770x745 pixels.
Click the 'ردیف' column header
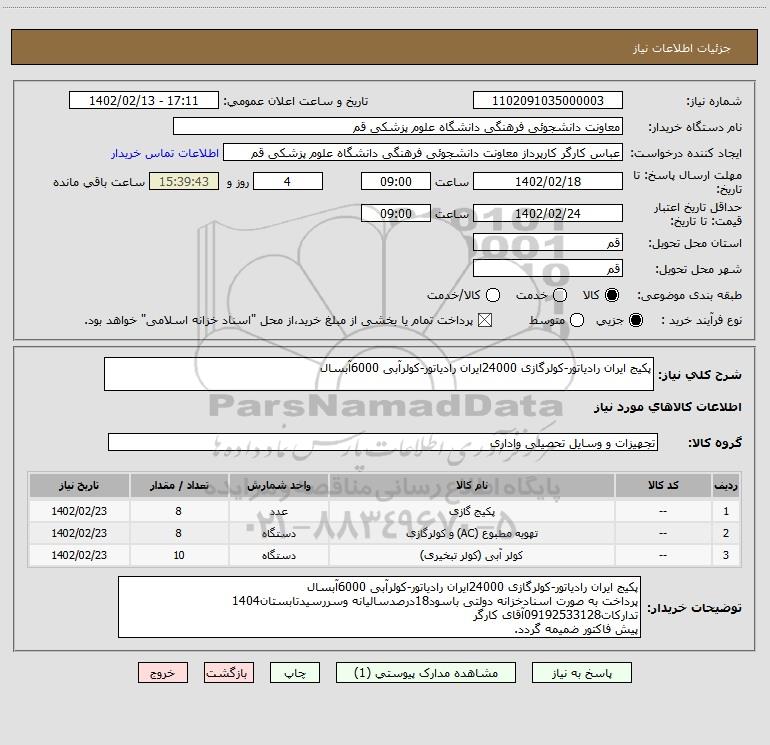point(726,486)
